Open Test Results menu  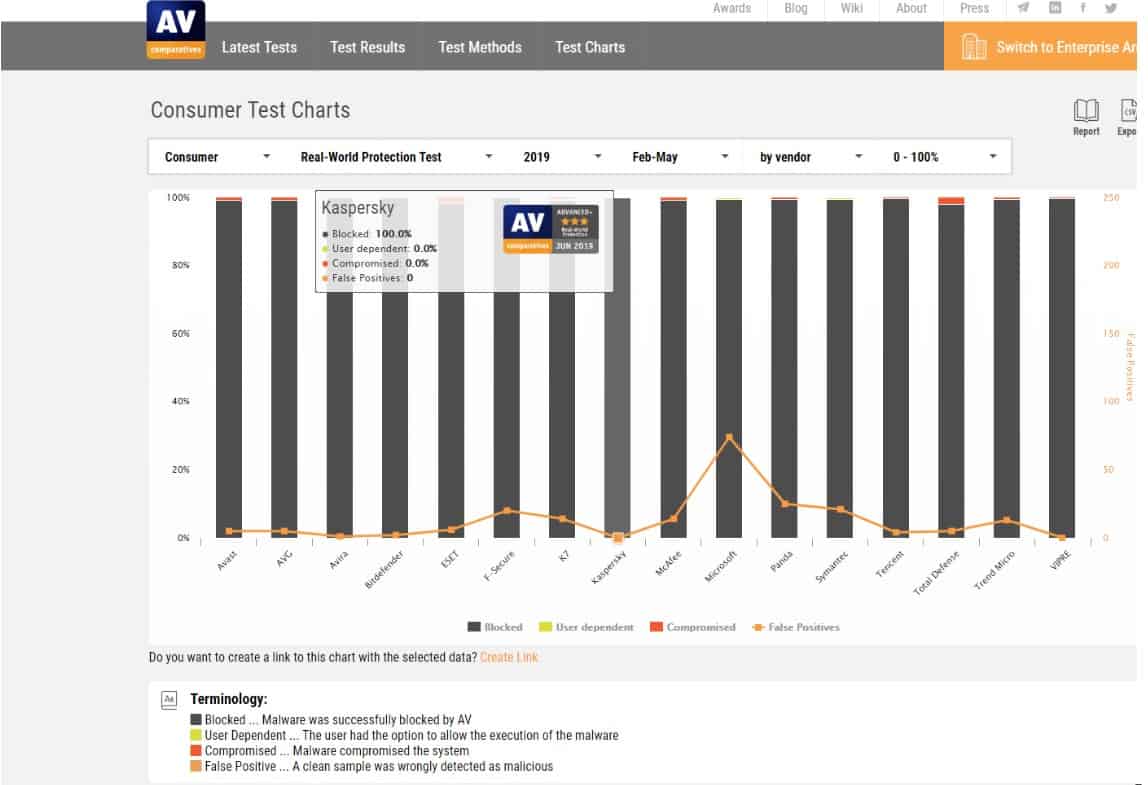point(368,47)
